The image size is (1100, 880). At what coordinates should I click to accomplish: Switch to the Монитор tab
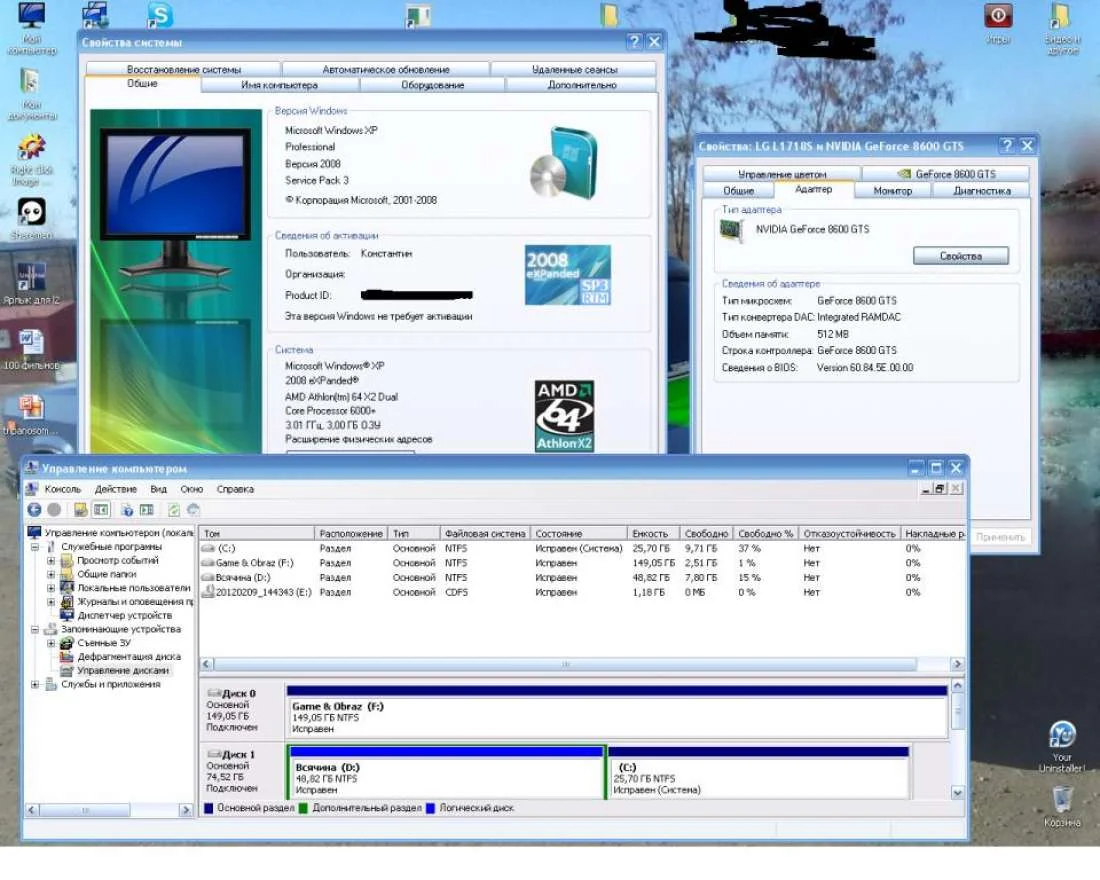click(892, 190)
